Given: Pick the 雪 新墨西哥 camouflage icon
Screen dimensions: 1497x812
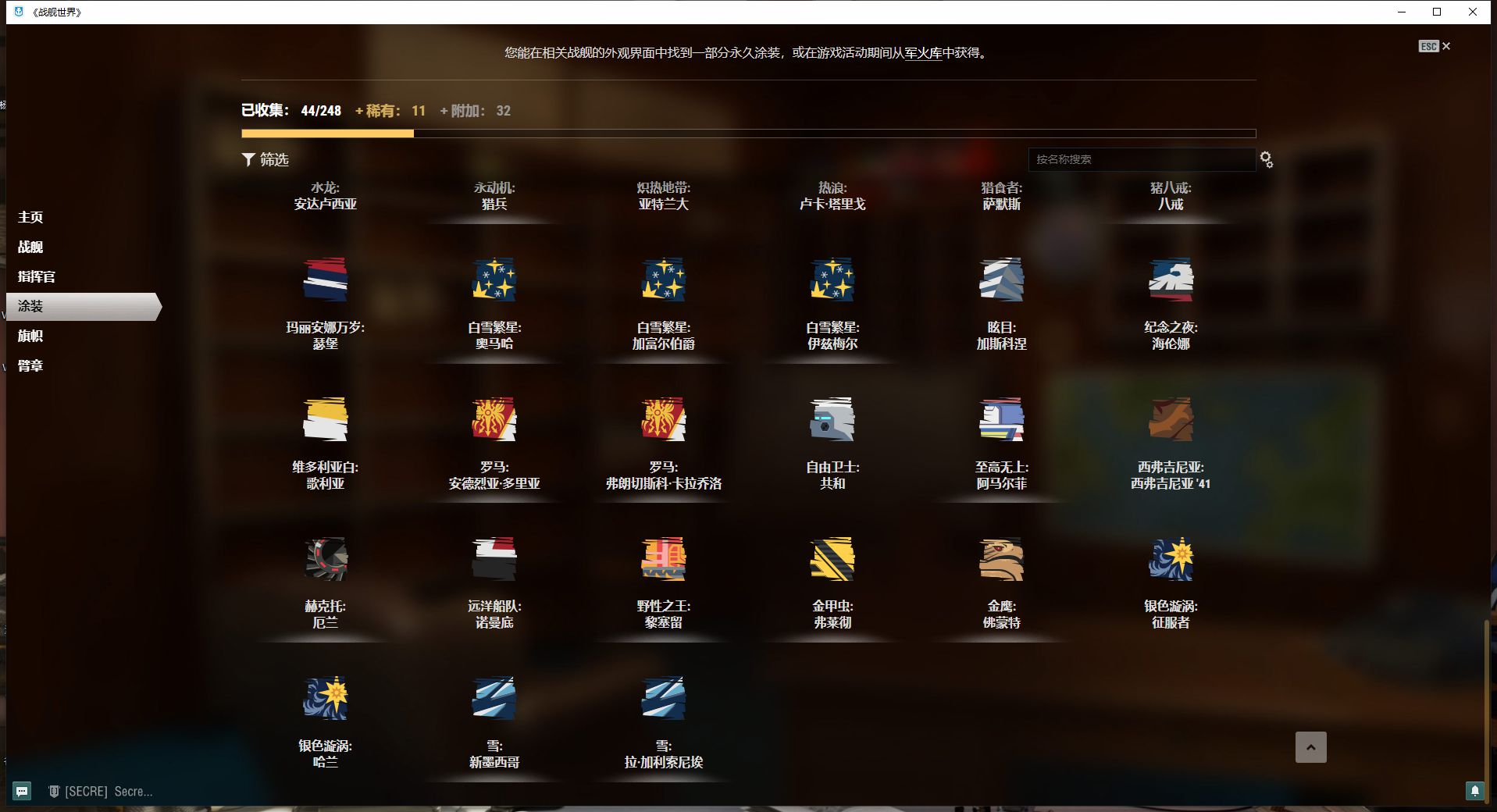Looking at the screenshot, I should 494,698.
